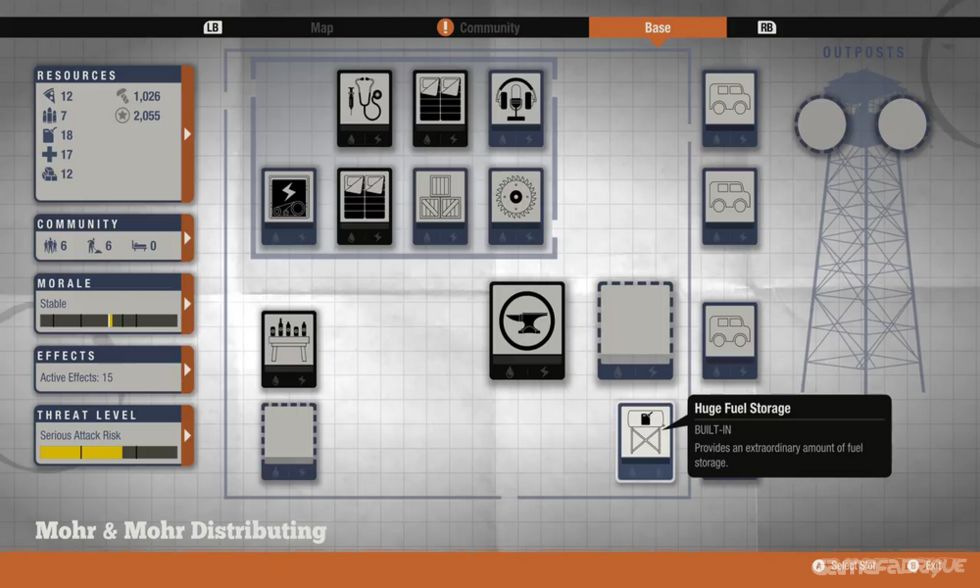Click the materials resource icon beside the lower 12
The width and height of the screenshot is (980, 588).
[49, 174]
